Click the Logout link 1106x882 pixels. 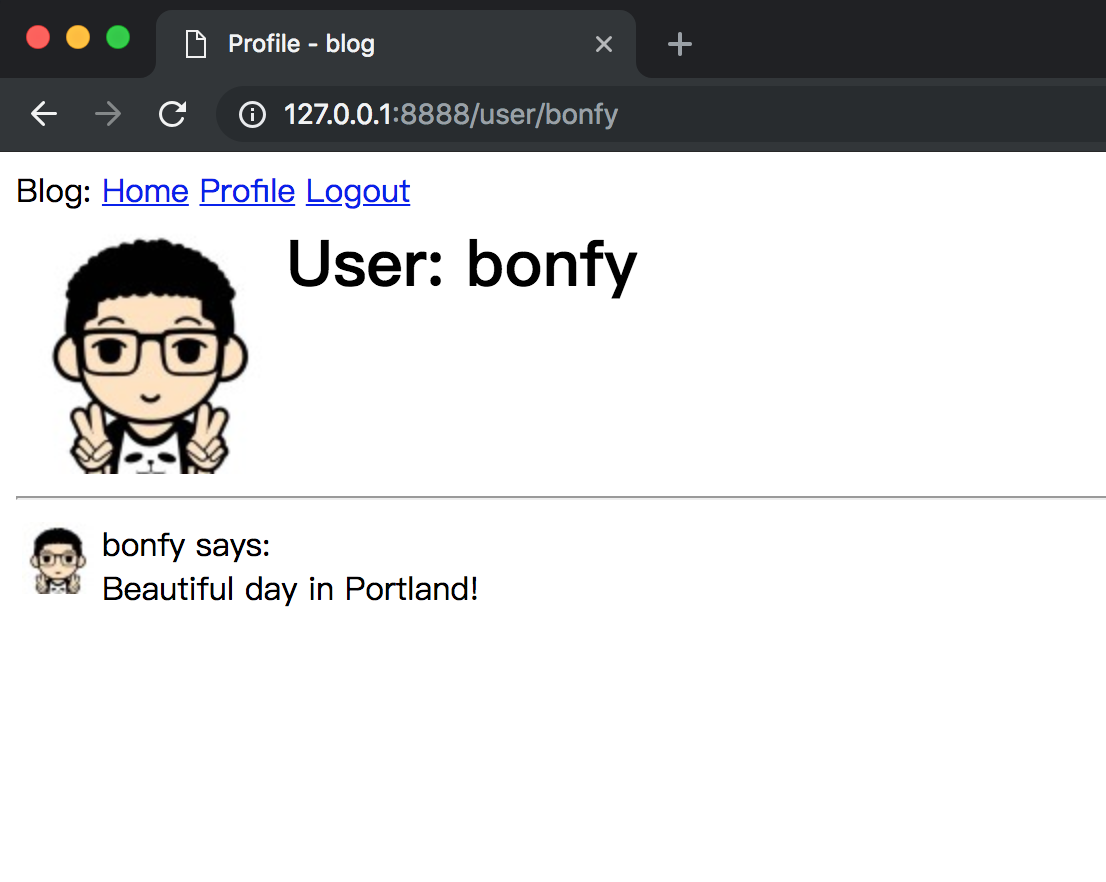(358, 191)
